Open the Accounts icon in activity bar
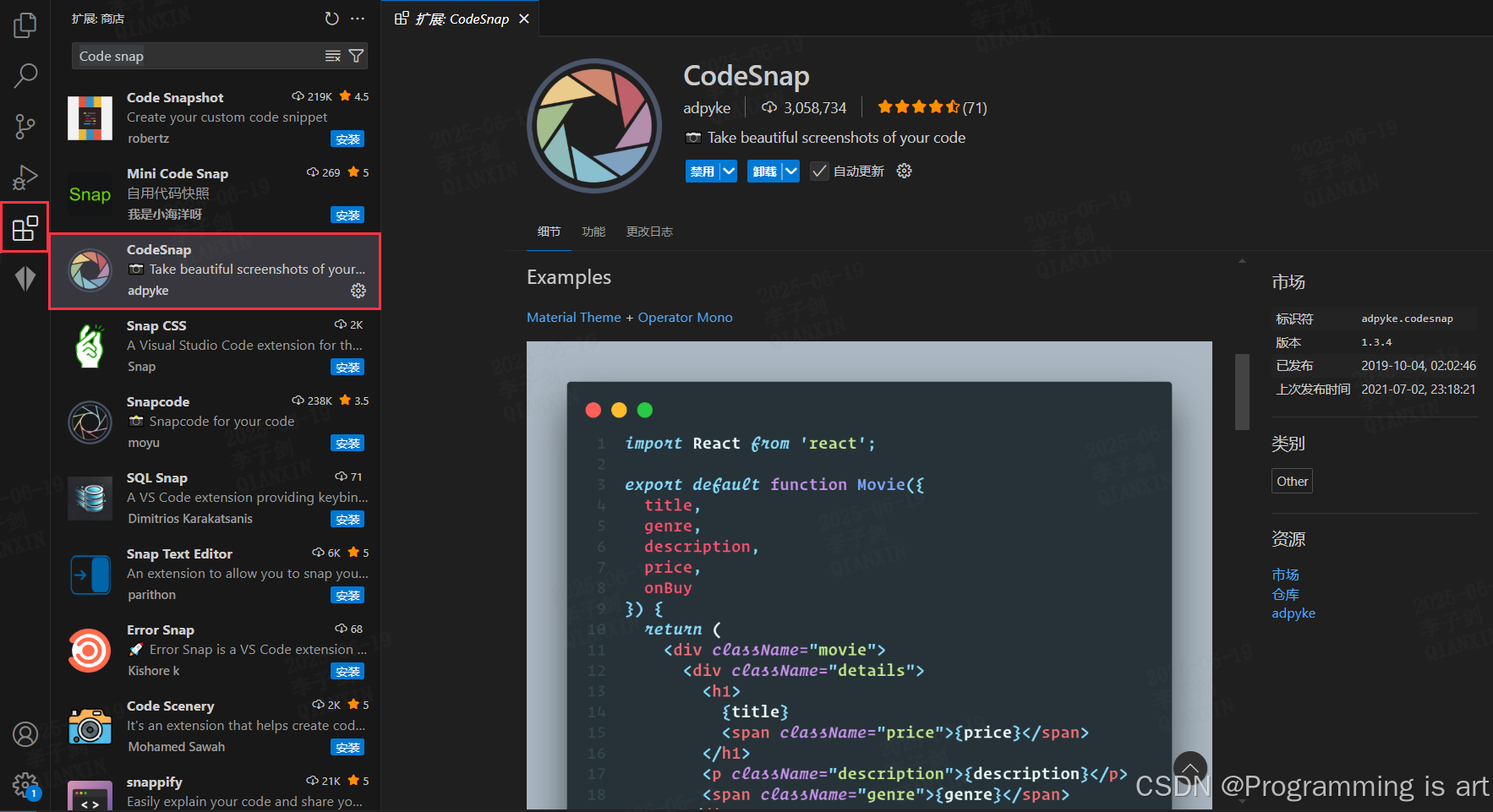1493x812 pixels. [25, 734]
